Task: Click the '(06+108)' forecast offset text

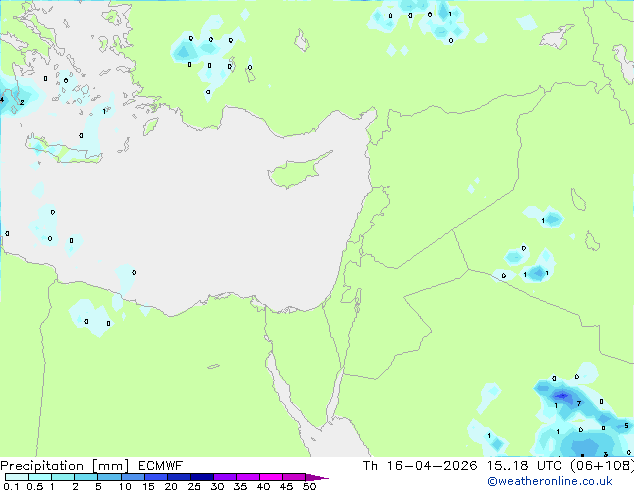Action: [602, 466]
